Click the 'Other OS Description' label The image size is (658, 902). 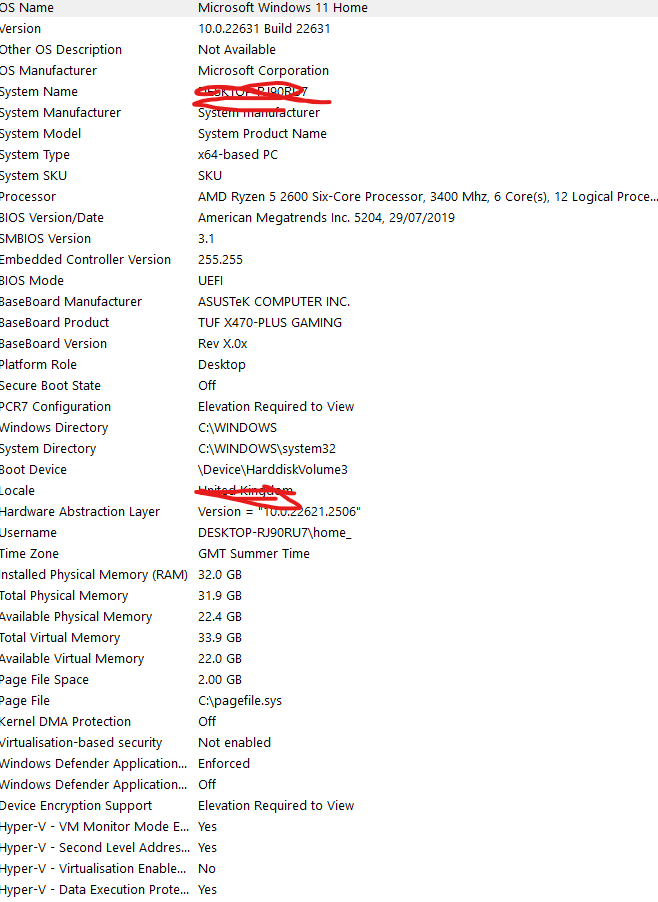(60, 50)
